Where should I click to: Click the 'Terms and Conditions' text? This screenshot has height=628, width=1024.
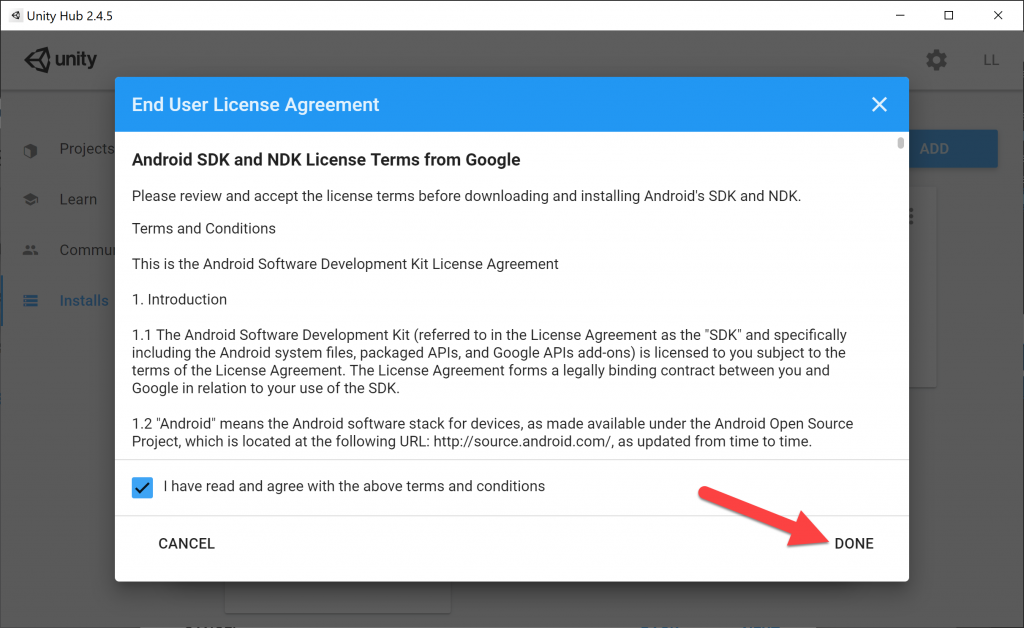[204, 228]
